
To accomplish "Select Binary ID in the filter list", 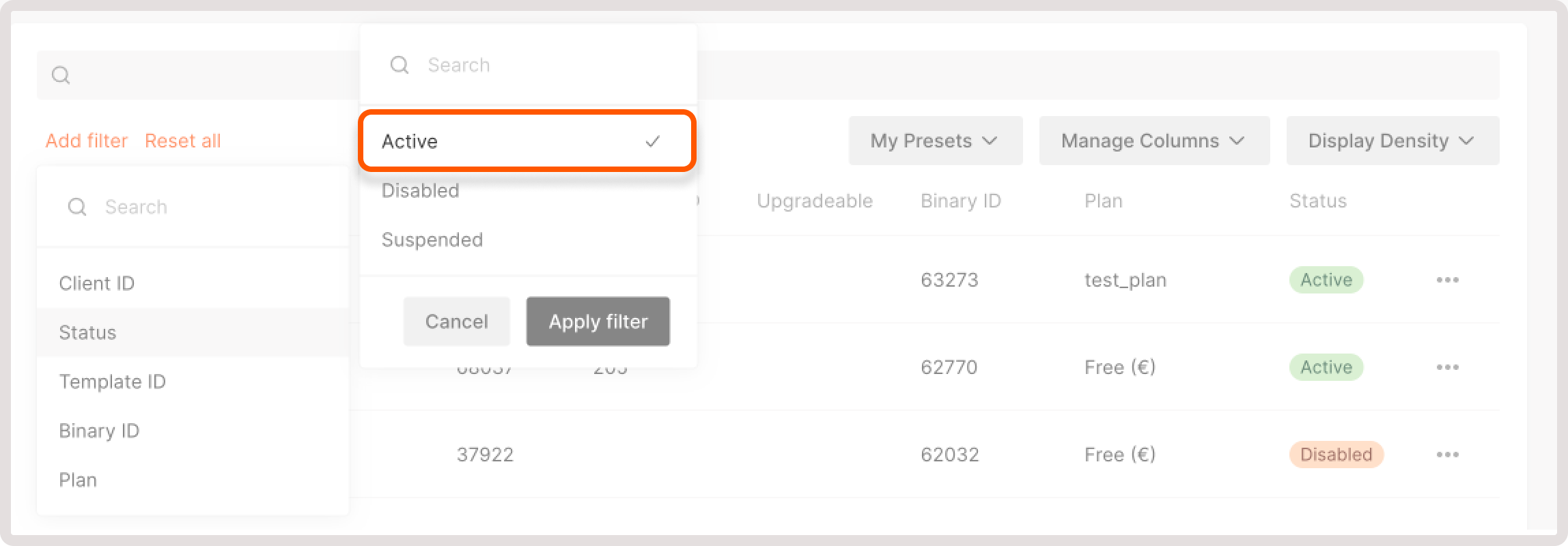I will (x=99, y=431).
